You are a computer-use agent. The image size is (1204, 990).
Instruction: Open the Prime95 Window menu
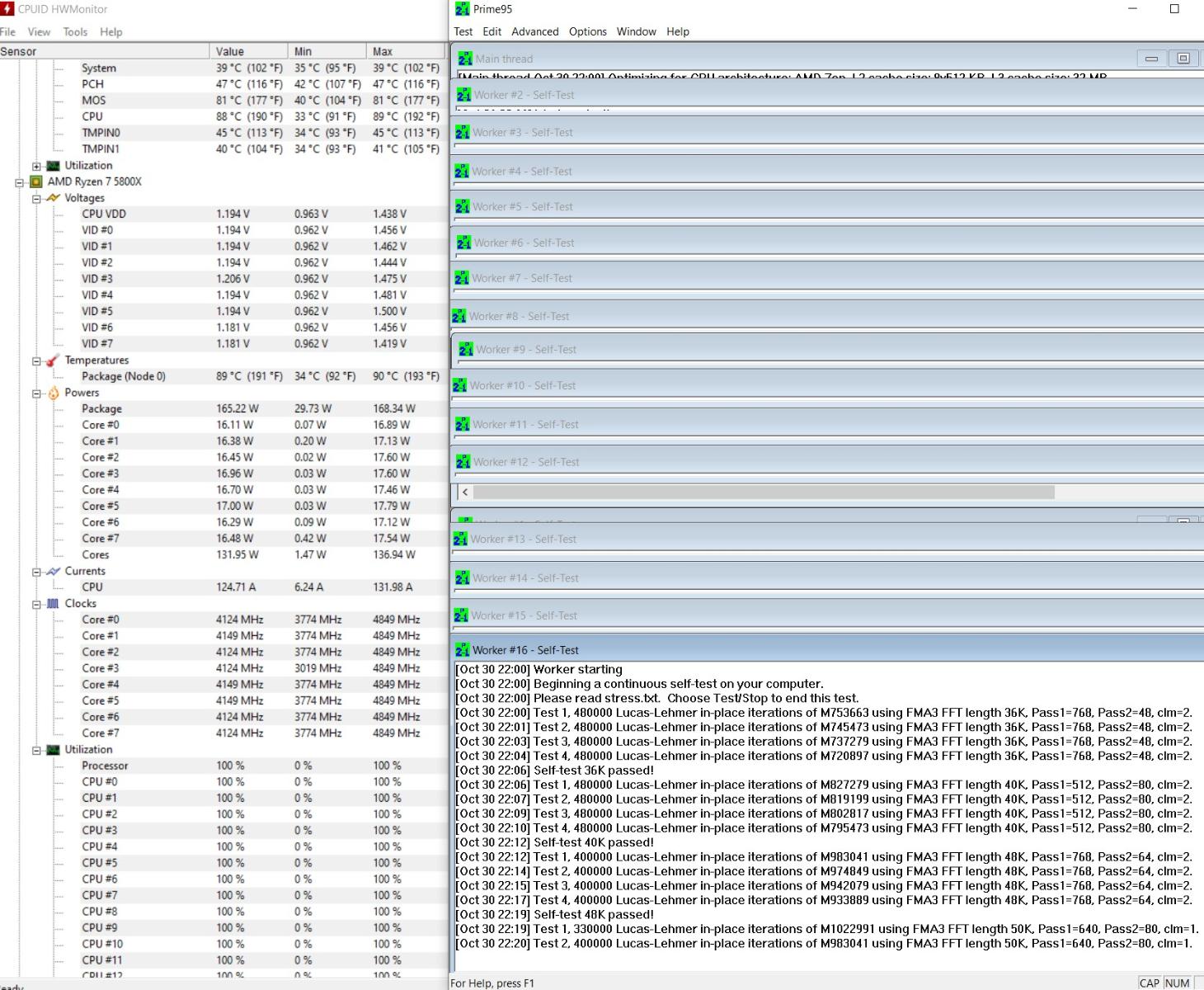(x=637, y=31)
